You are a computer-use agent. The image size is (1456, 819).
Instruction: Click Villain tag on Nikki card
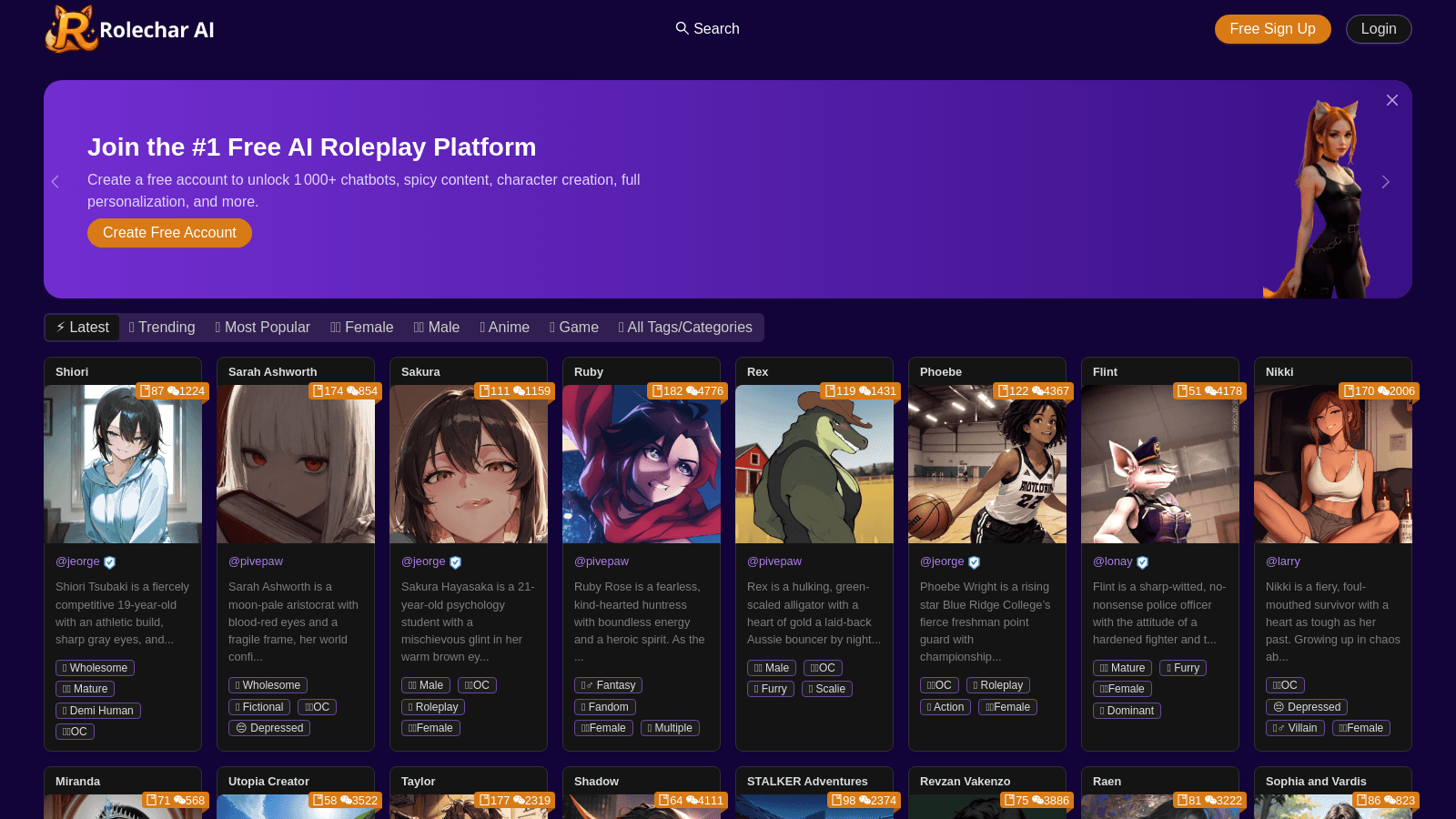coord(1295,728)
